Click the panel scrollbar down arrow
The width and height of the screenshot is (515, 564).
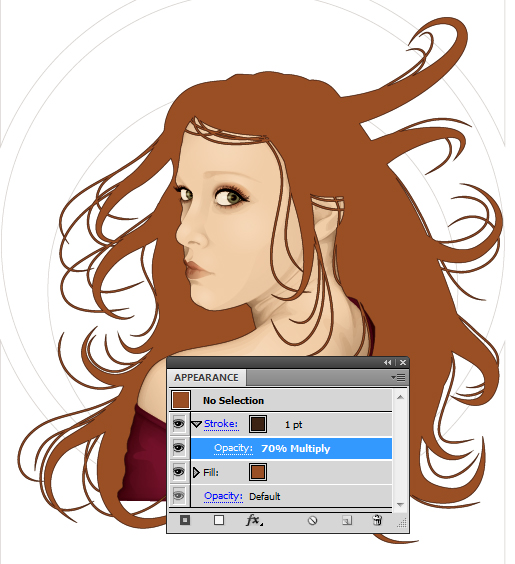click(x=400, y=504)
